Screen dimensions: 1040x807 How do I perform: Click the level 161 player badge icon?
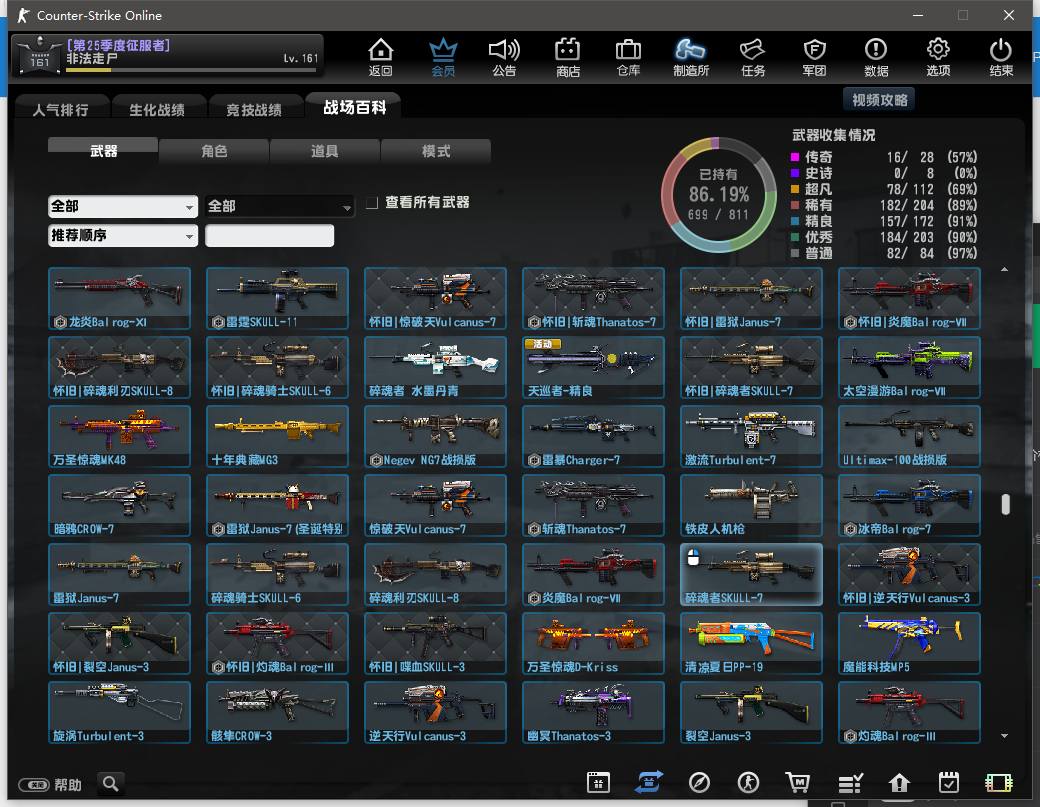click(40, 56)
